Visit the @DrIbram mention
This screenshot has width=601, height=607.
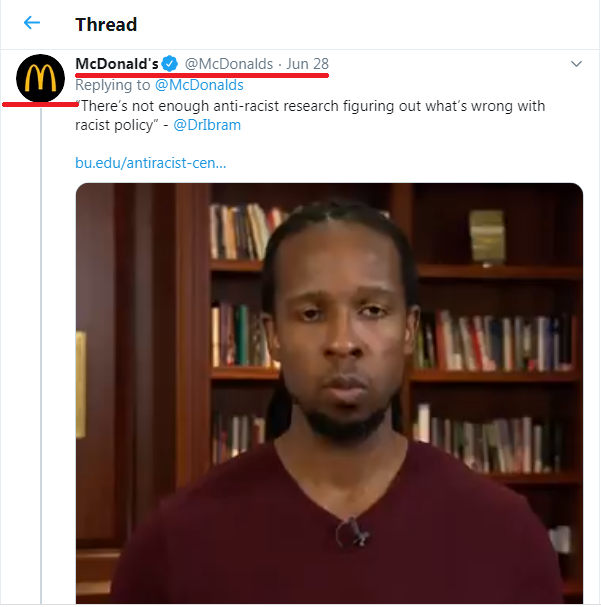click(207, 125)
